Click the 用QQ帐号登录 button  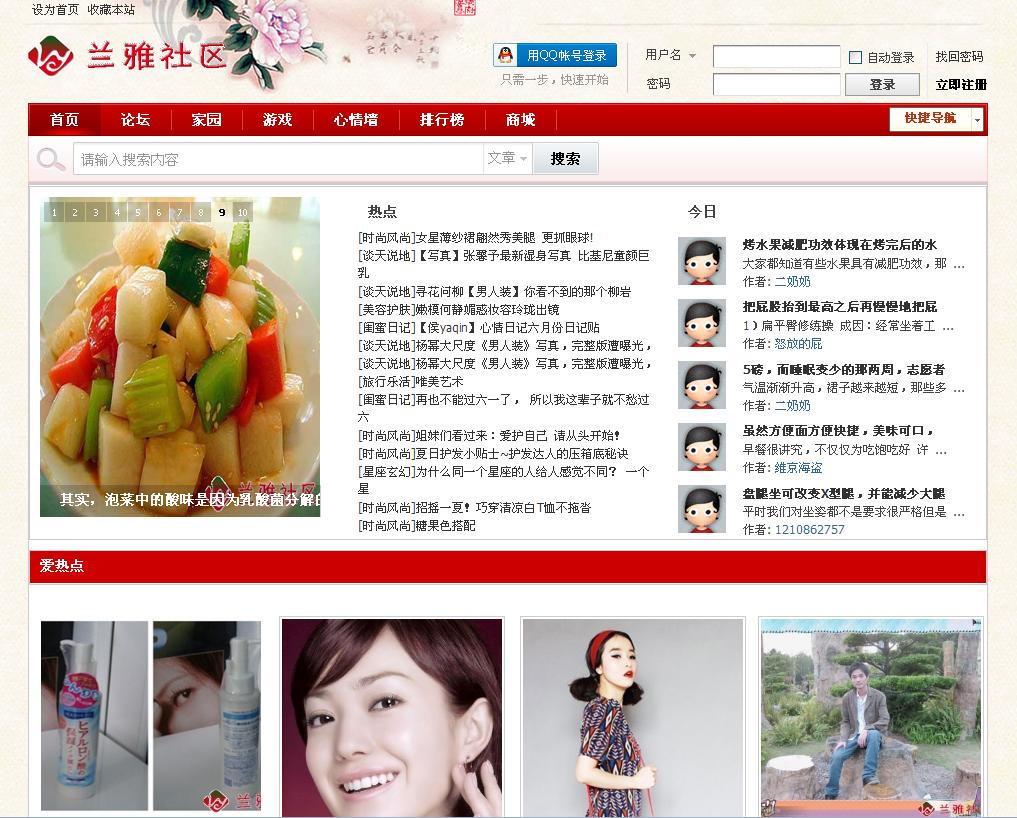pos(555,55)
